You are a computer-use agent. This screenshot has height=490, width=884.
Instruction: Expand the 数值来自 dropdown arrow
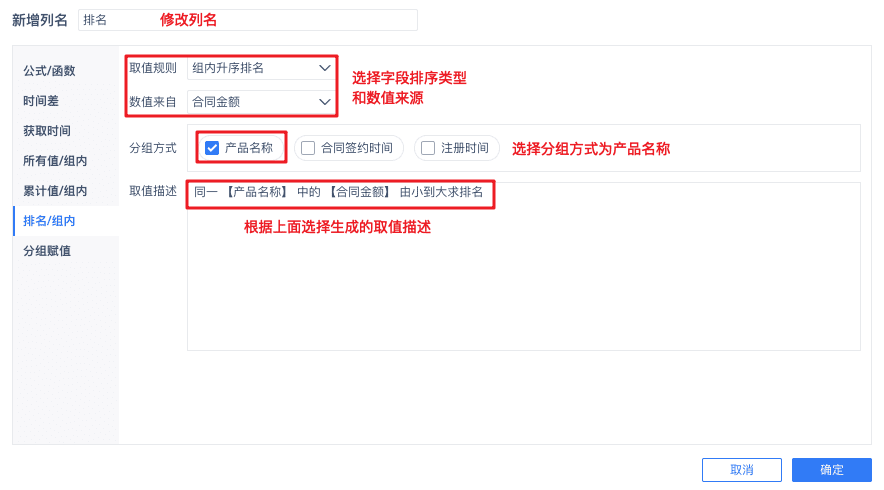(324, 102)
